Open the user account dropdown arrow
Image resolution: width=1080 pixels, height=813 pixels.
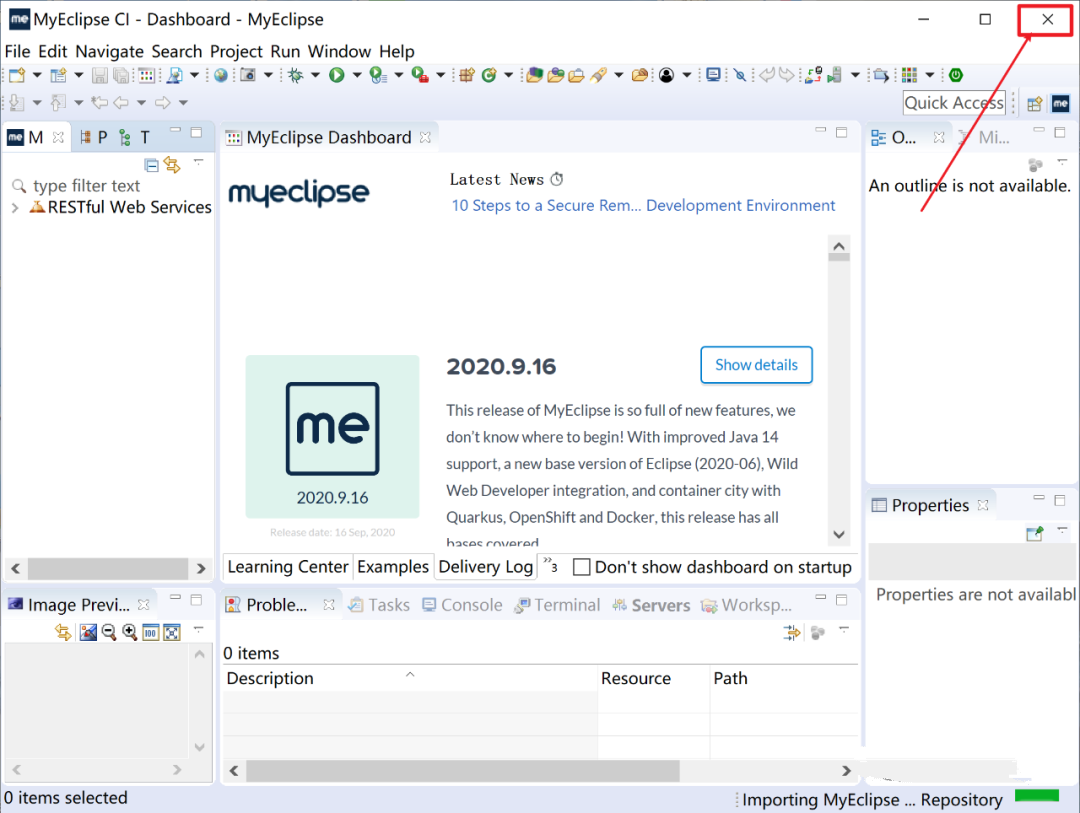click(687, 75)
